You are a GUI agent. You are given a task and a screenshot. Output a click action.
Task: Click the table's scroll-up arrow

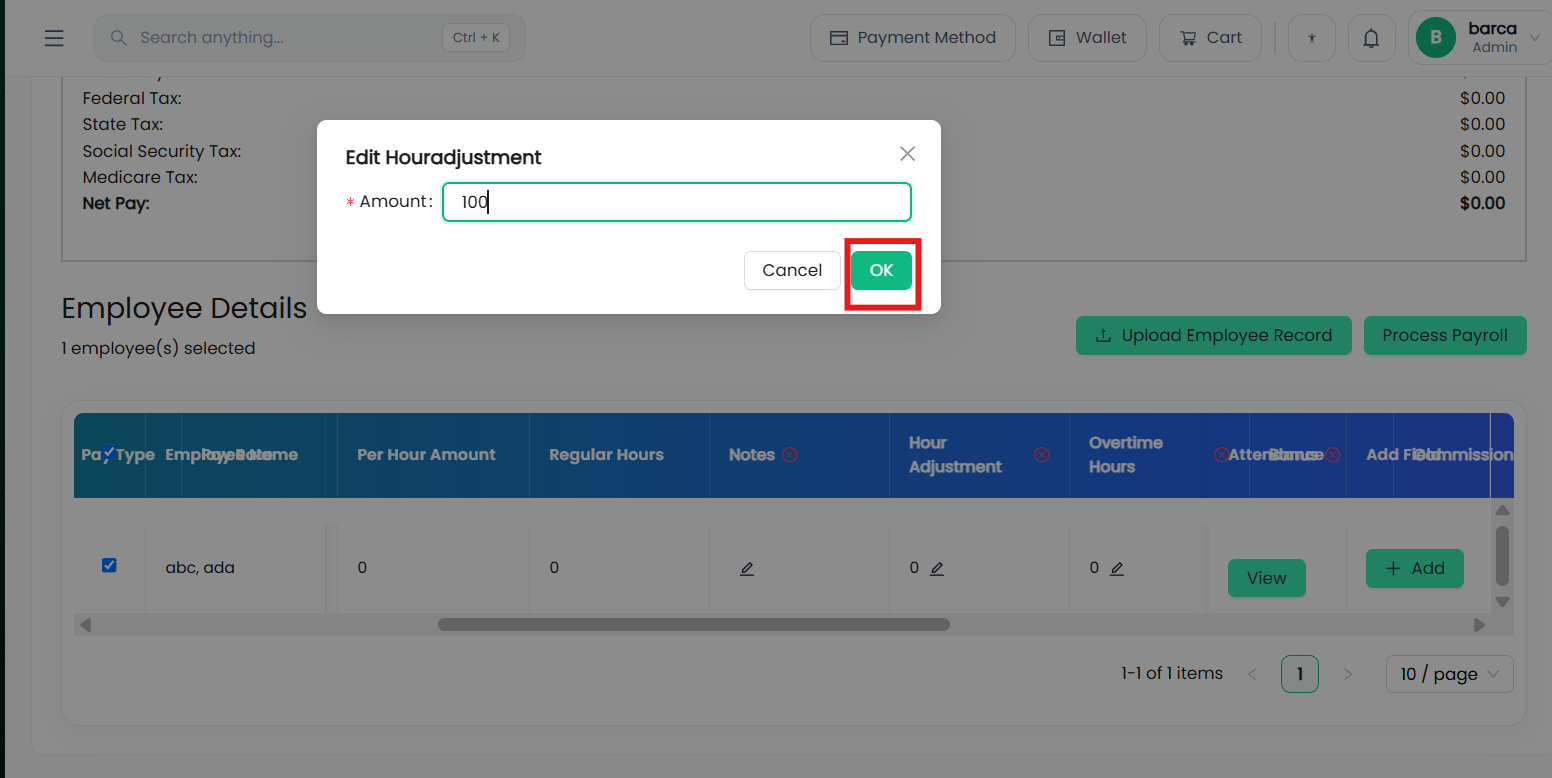tap(1502, 510)
